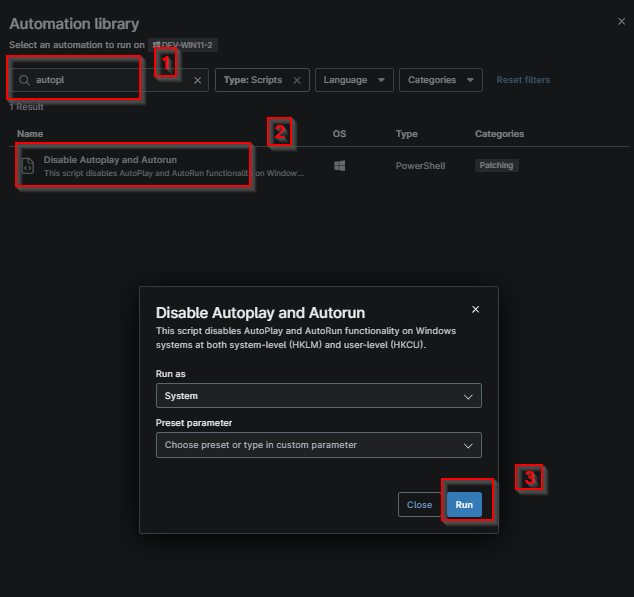Click the script file icon in the result row
This screenshot has height=597, width=634.
[x=28, y=166]
